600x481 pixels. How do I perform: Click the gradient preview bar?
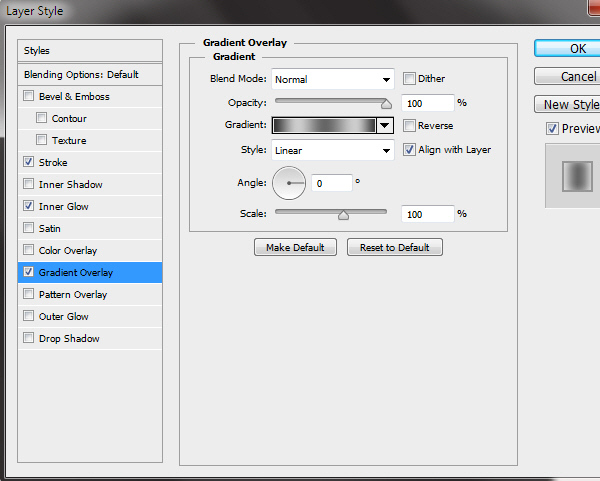(x=323, y=126)
